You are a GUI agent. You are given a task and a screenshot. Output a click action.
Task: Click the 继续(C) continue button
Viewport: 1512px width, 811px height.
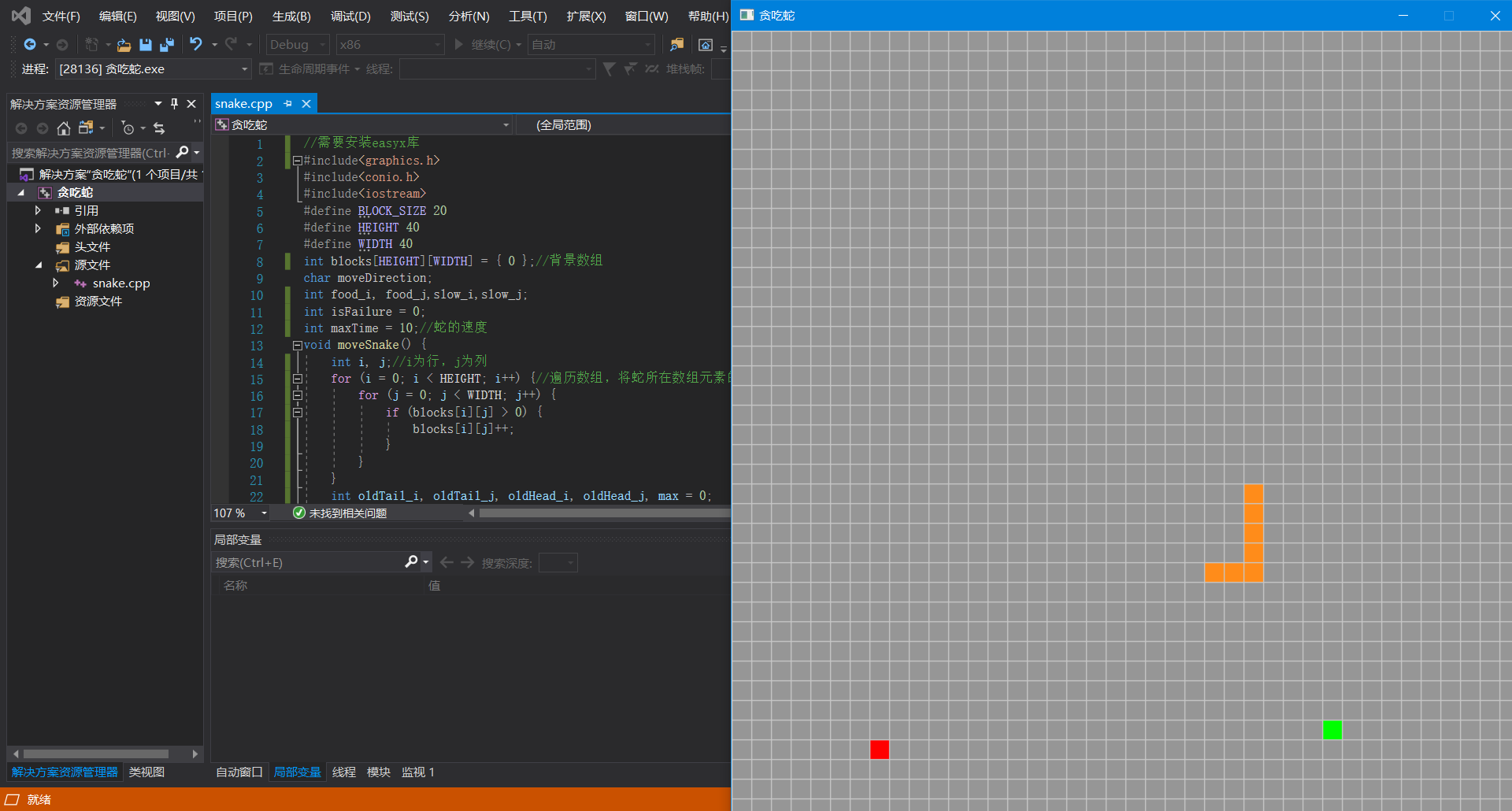click(488, 45)
